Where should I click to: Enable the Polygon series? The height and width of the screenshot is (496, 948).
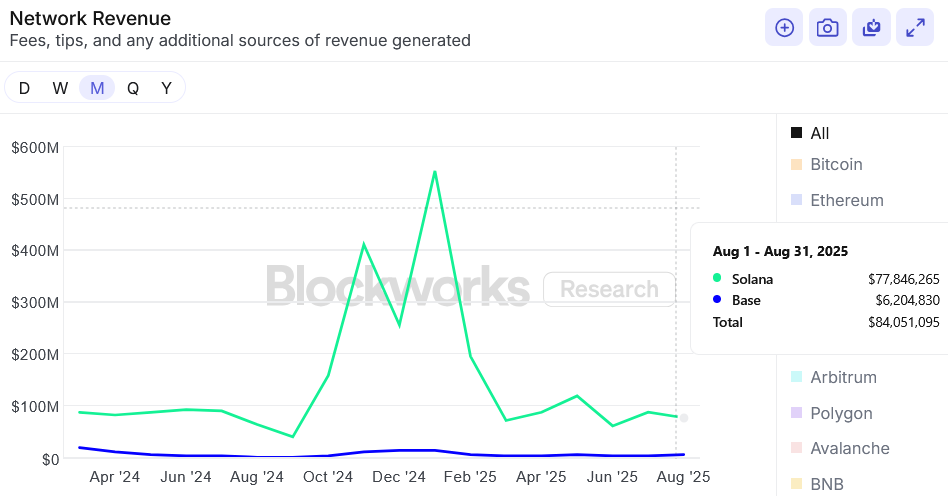pyautogui.click(x=832, y=413)
